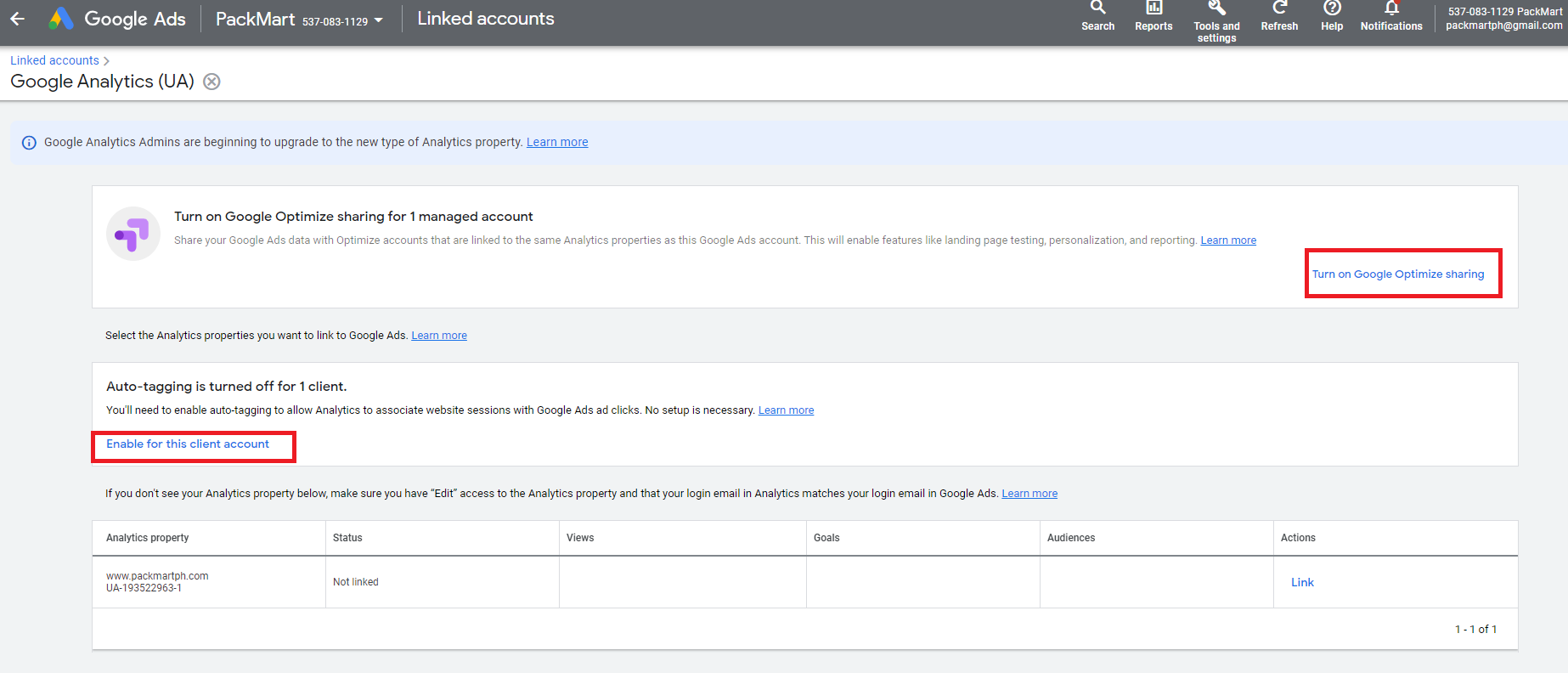Click the Google Analytics (UA) heading

pos(102,82)
